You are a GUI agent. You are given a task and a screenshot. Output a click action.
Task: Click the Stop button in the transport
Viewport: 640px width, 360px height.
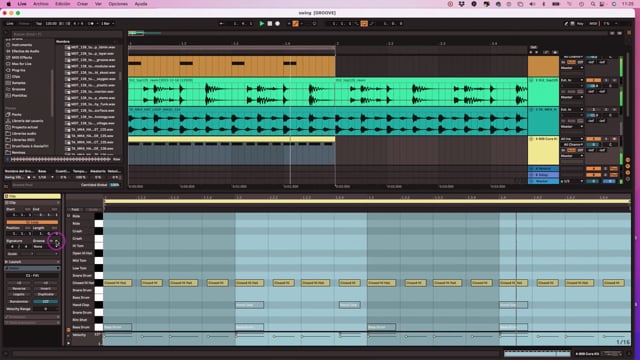269,24
